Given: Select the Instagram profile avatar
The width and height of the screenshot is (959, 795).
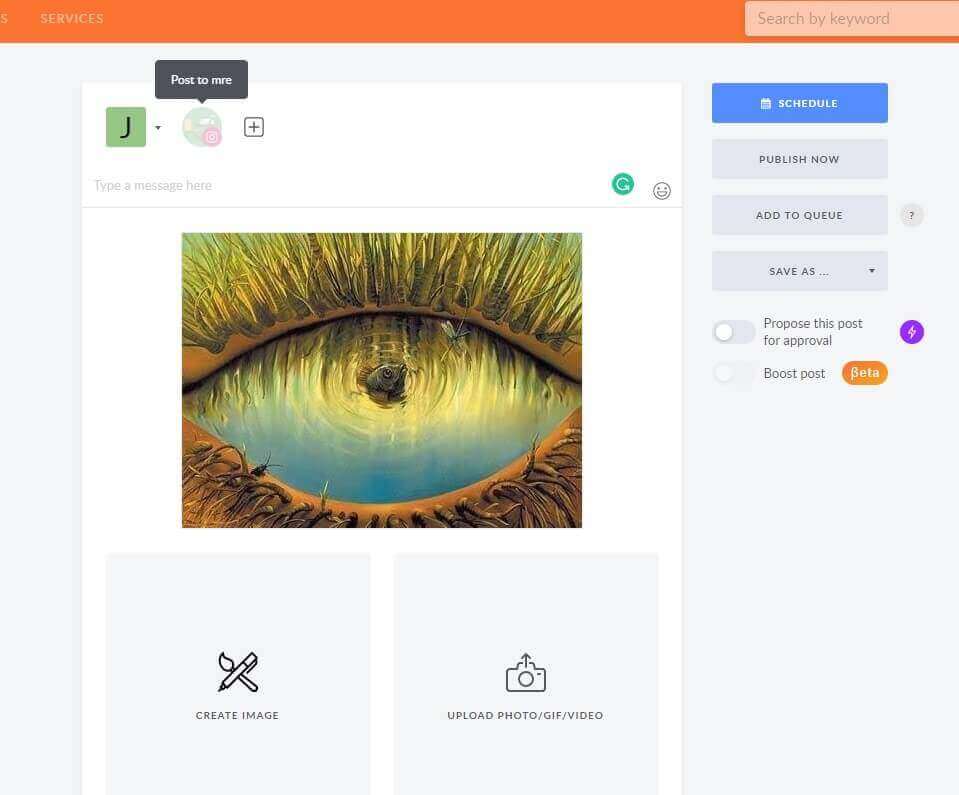Looking at the screenshot, I should coord(202,127).
